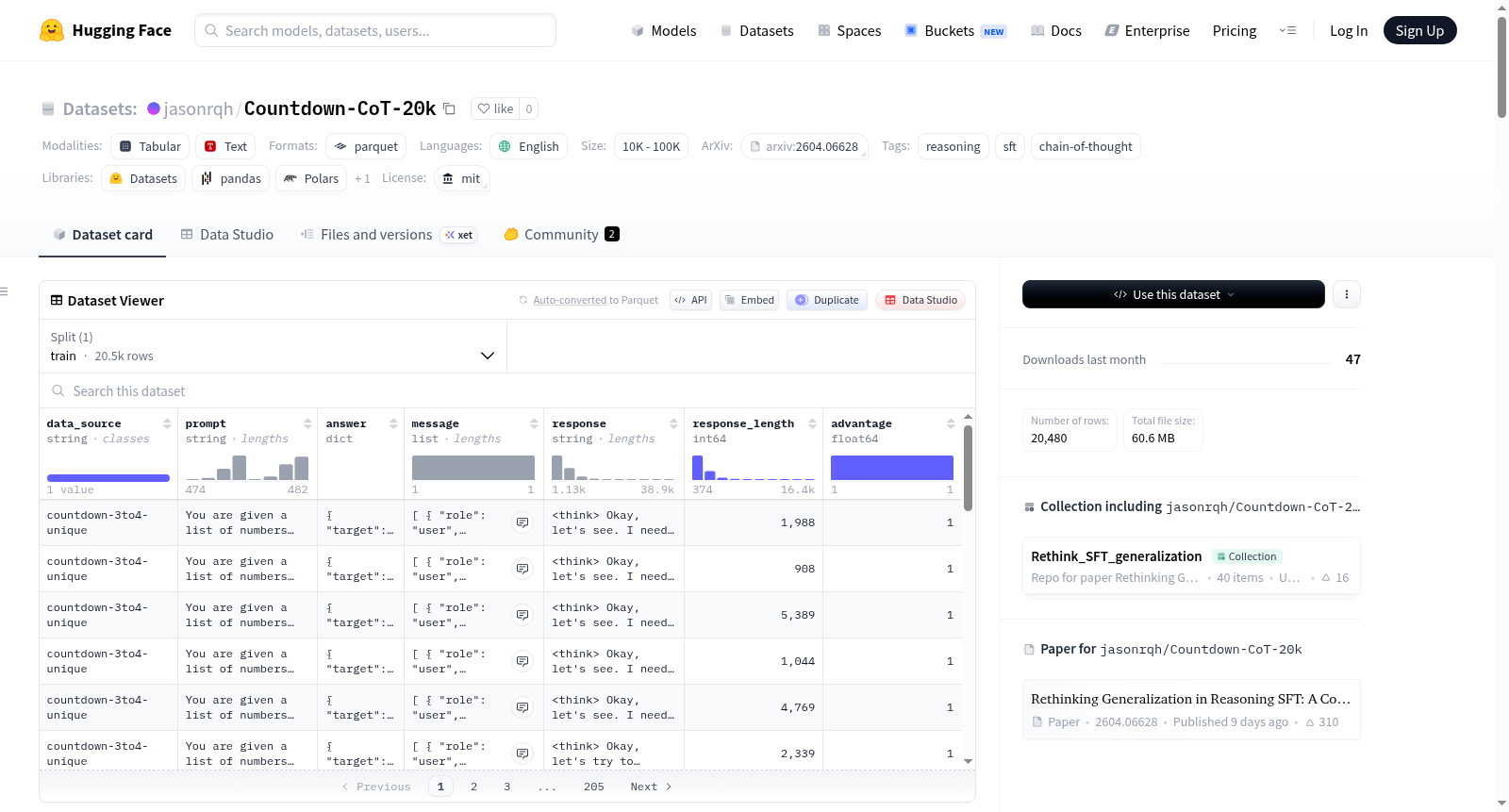Filter by the chain-of-thought tag
Screen dimensions: 1509x812
click(1086, 146)
